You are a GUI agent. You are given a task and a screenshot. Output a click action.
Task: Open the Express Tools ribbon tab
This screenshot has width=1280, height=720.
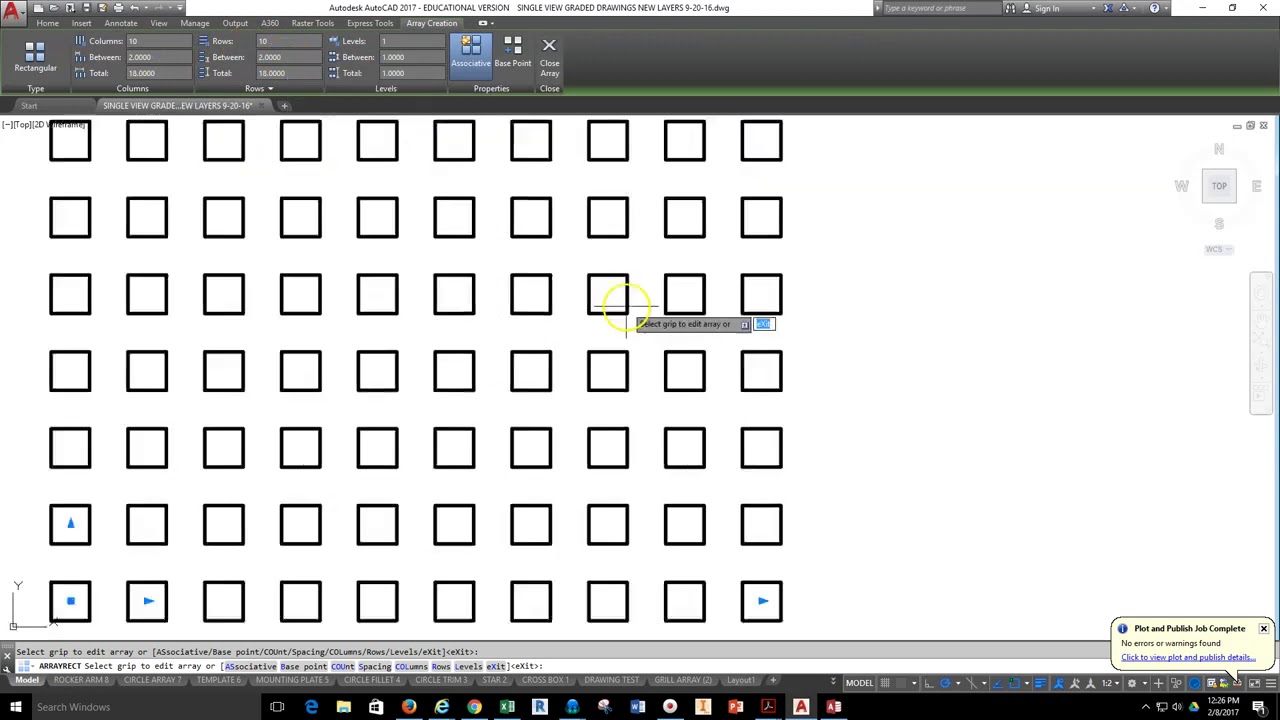[370, 23]
